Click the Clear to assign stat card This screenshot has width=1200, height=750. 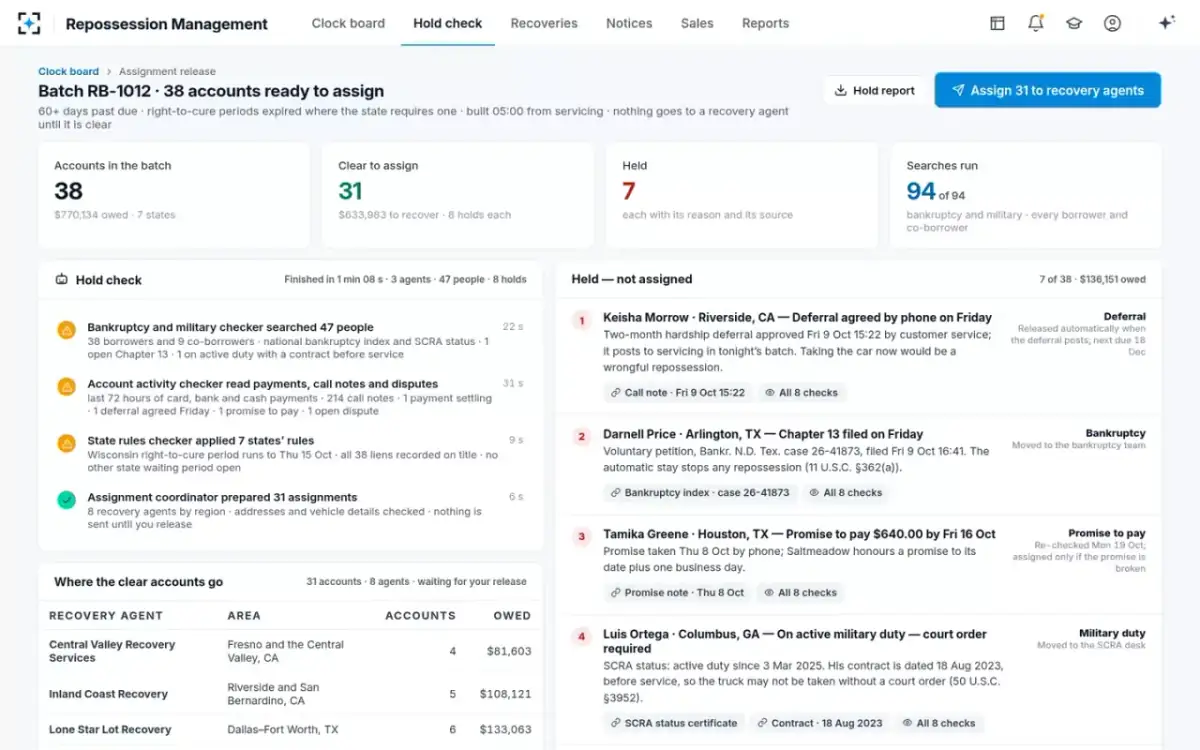pyautogui.click(x=458, y=195)
